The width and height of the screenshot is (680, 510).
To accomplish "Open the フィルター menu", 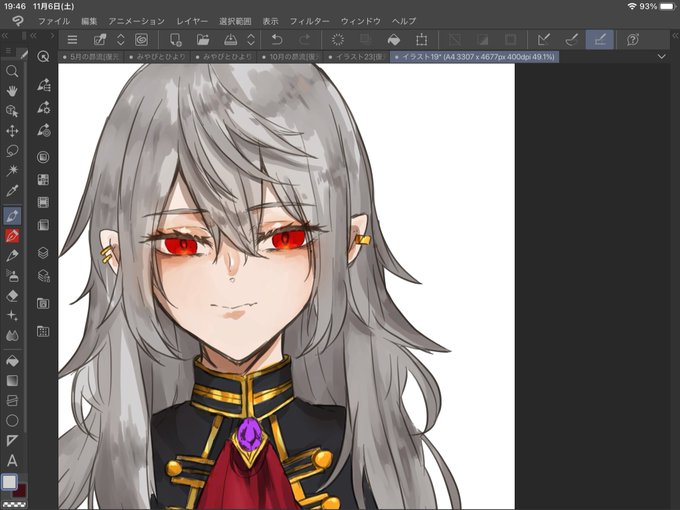I will 309,21.
